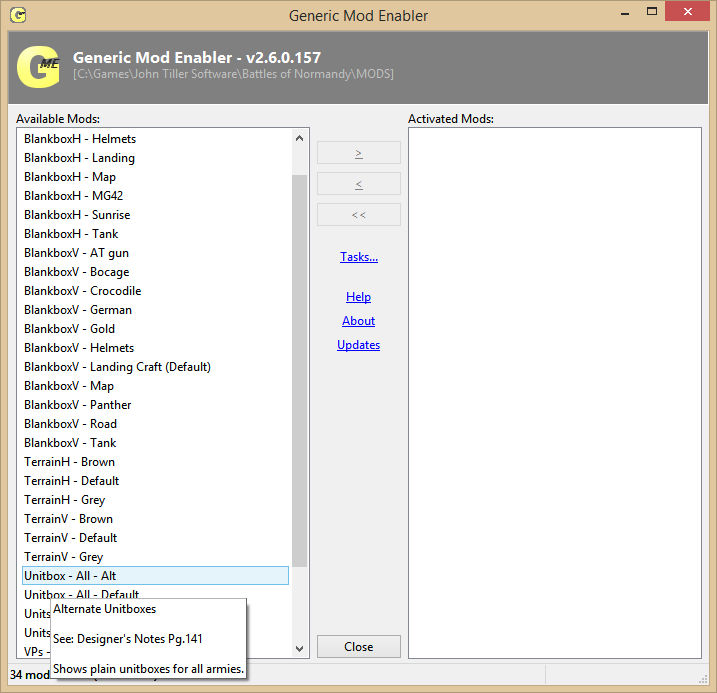Click the disable all '<<' button

(x=358, y=214)
